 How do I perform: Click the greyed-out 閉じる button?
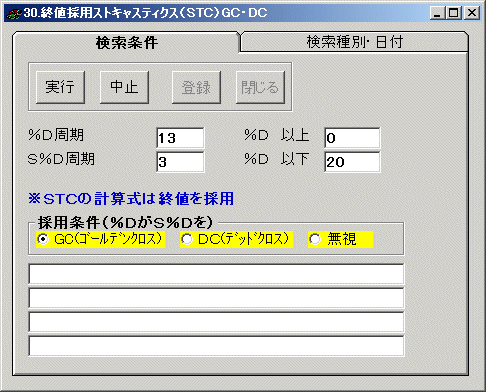click(260, 87)
